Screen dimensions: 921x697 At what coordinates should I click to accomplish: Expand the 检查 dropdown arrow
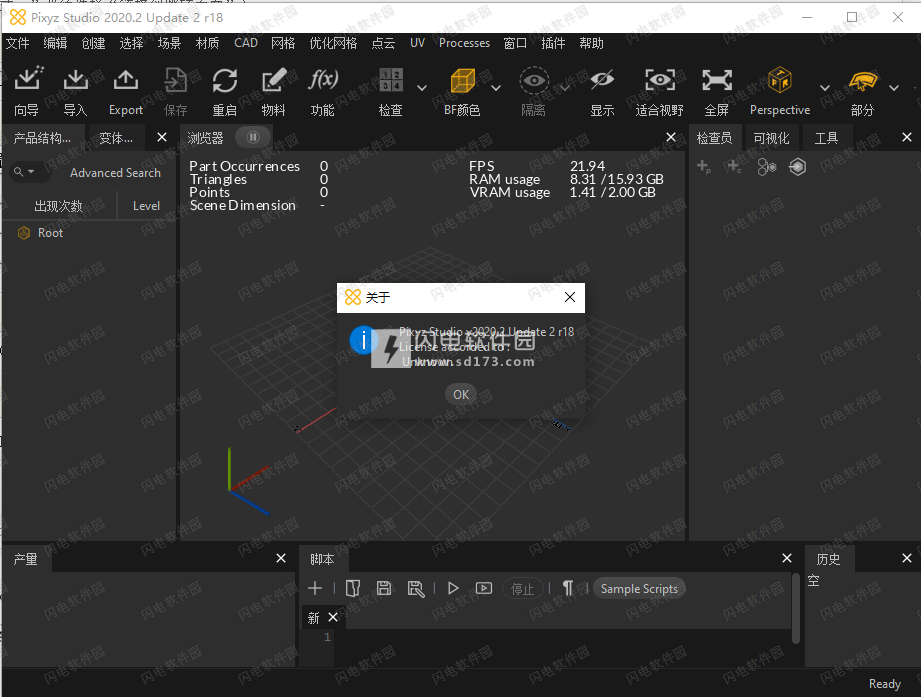tap(422, 88)
